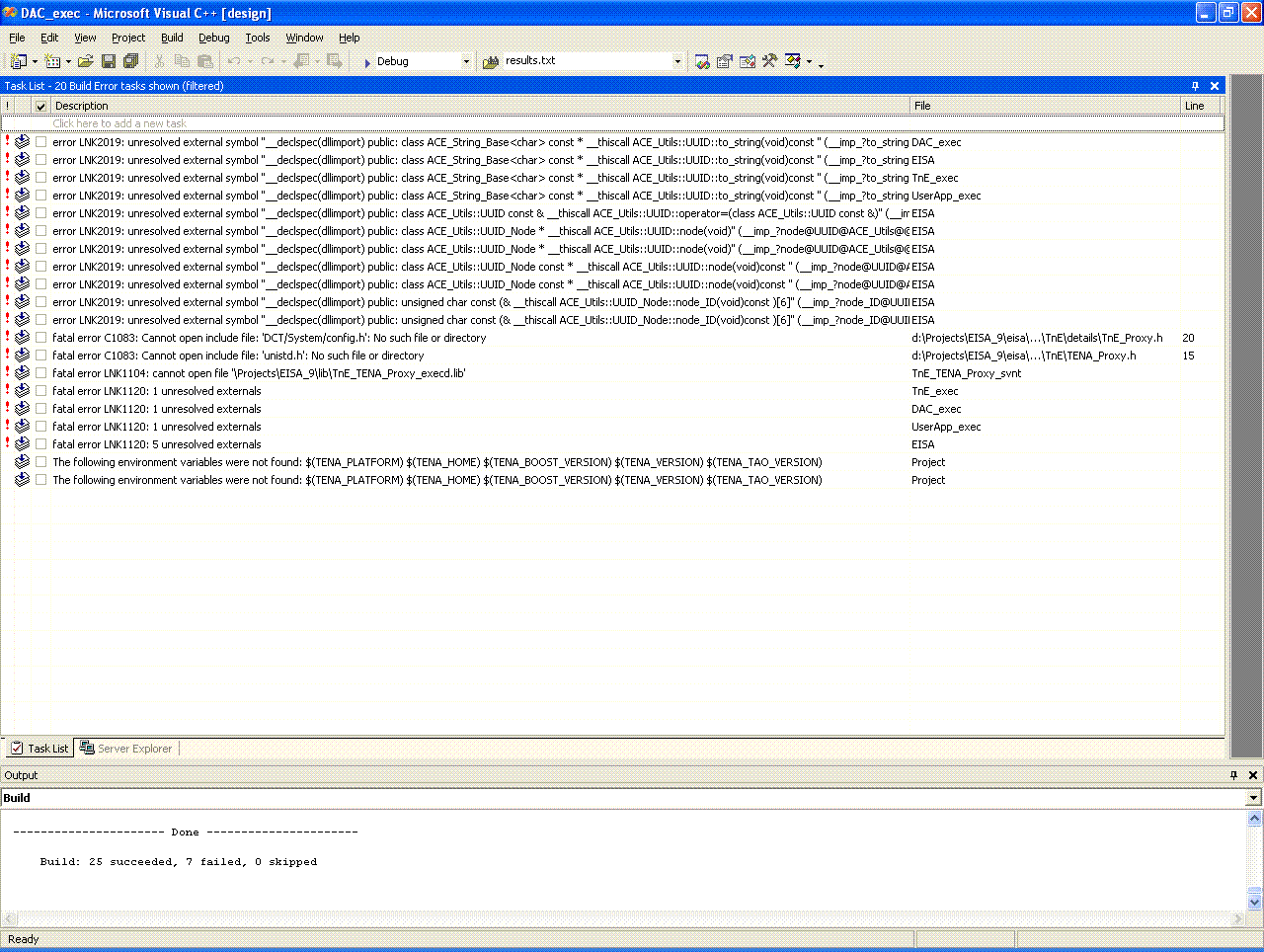Click the Navigate Backward icon
The height and width of the screenshot is (952, 1264).
click(x=302, y=61)
